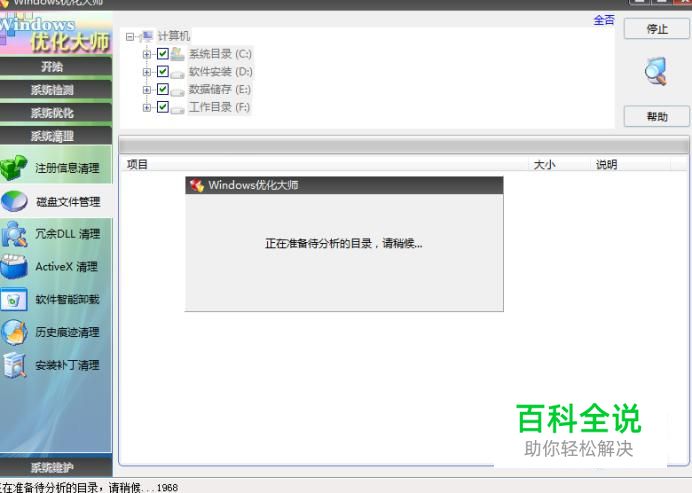692x493 pixels.
Task: Click the 停止 button
Action: pos(657,29)
